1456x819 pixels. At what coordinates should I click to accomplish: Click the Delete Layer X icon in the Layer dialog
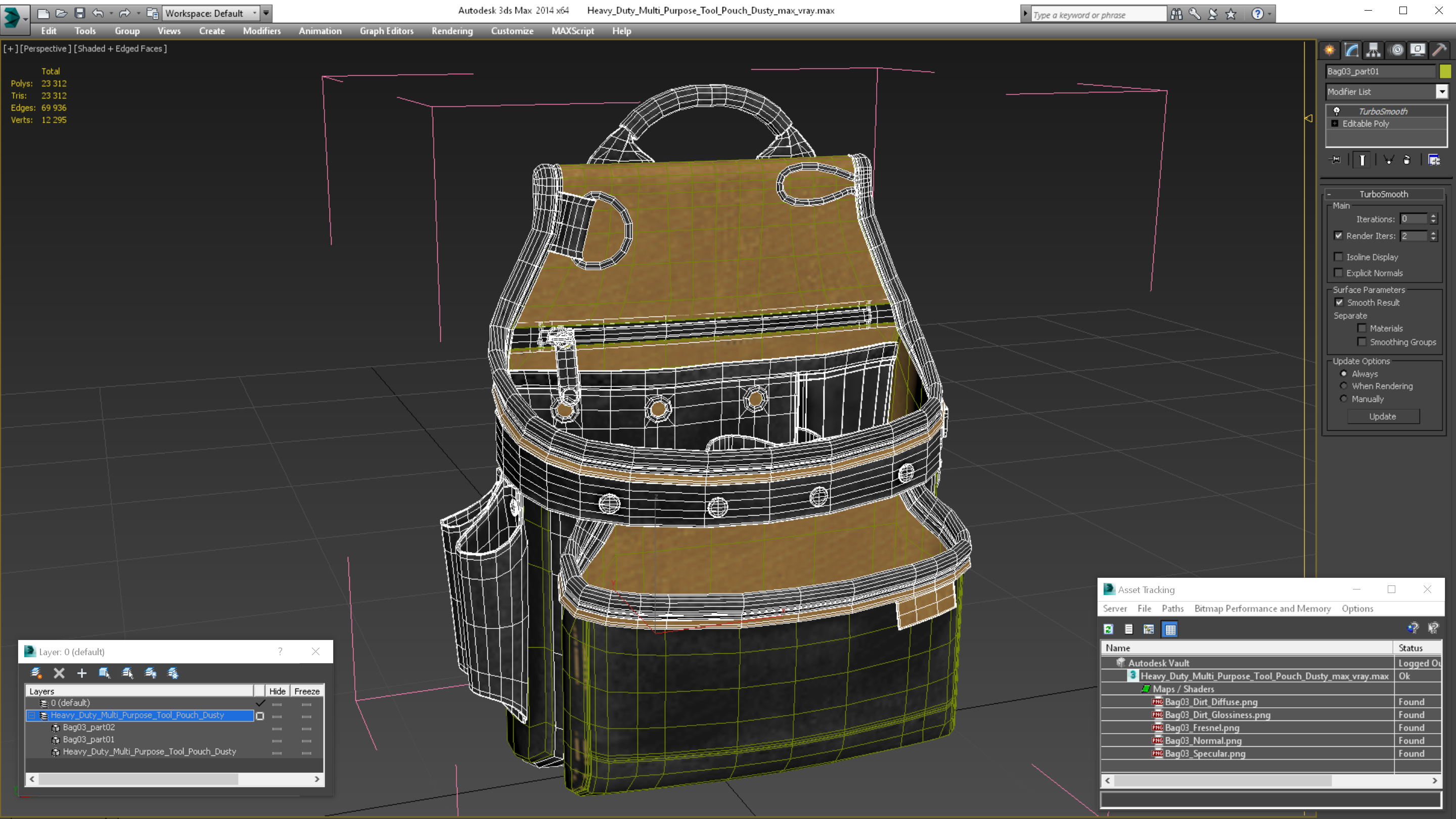pos(59,672)
